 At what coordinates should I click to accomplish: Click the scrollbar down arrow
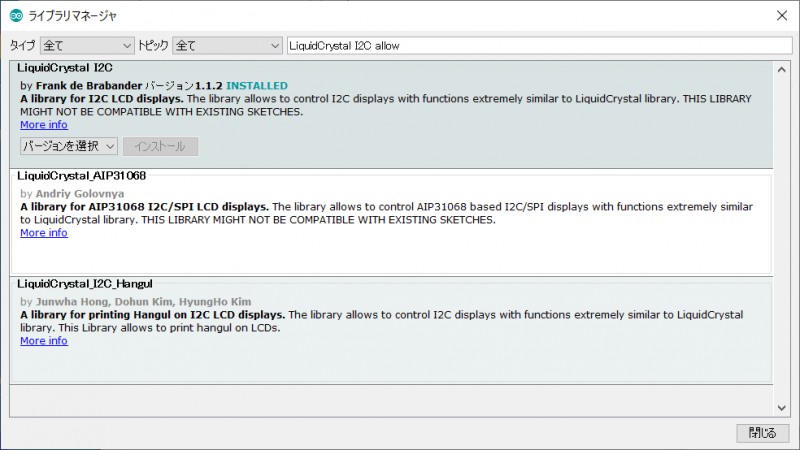tap(782, 407)
